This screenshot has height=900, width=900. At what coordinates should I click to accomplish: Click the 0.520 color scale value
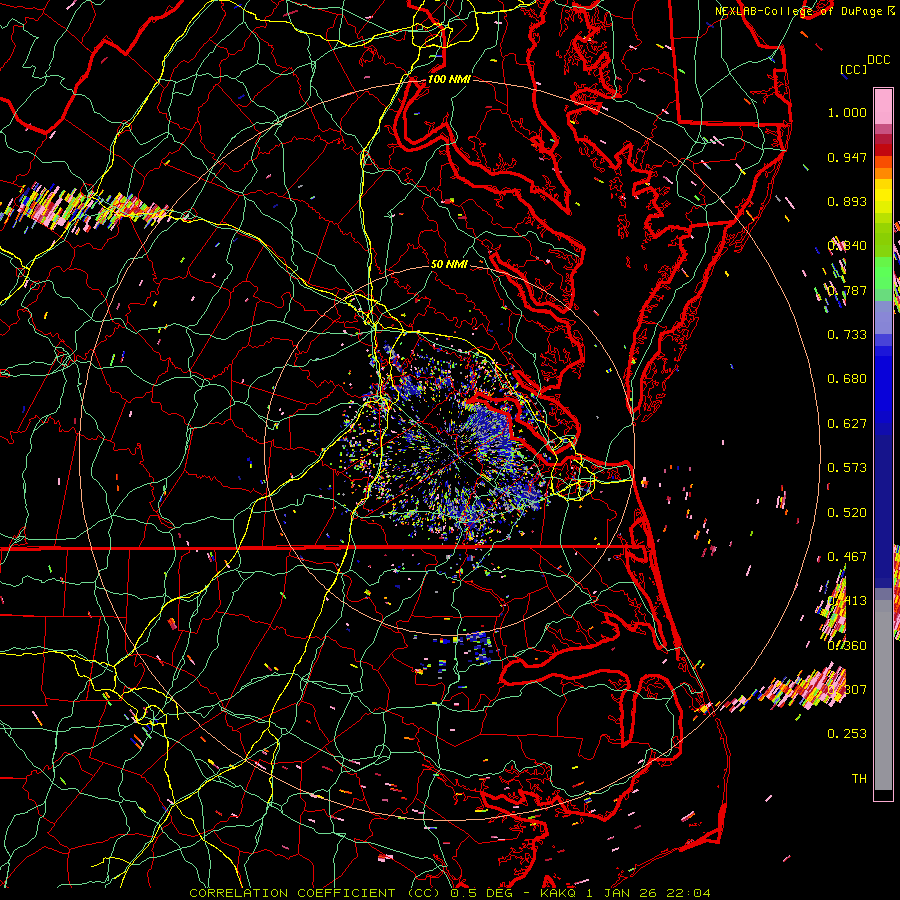pos(847,513)
